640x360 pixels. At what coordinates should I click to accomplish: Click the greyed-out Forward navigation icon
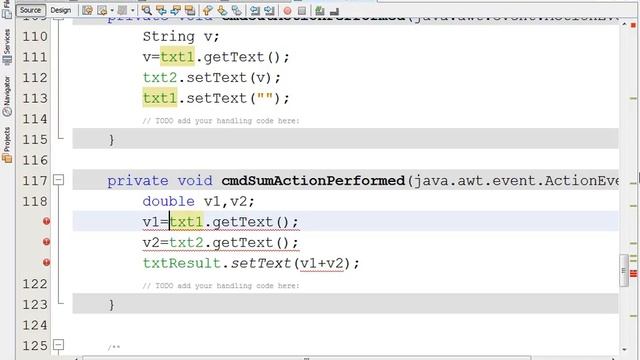(122, 11)
